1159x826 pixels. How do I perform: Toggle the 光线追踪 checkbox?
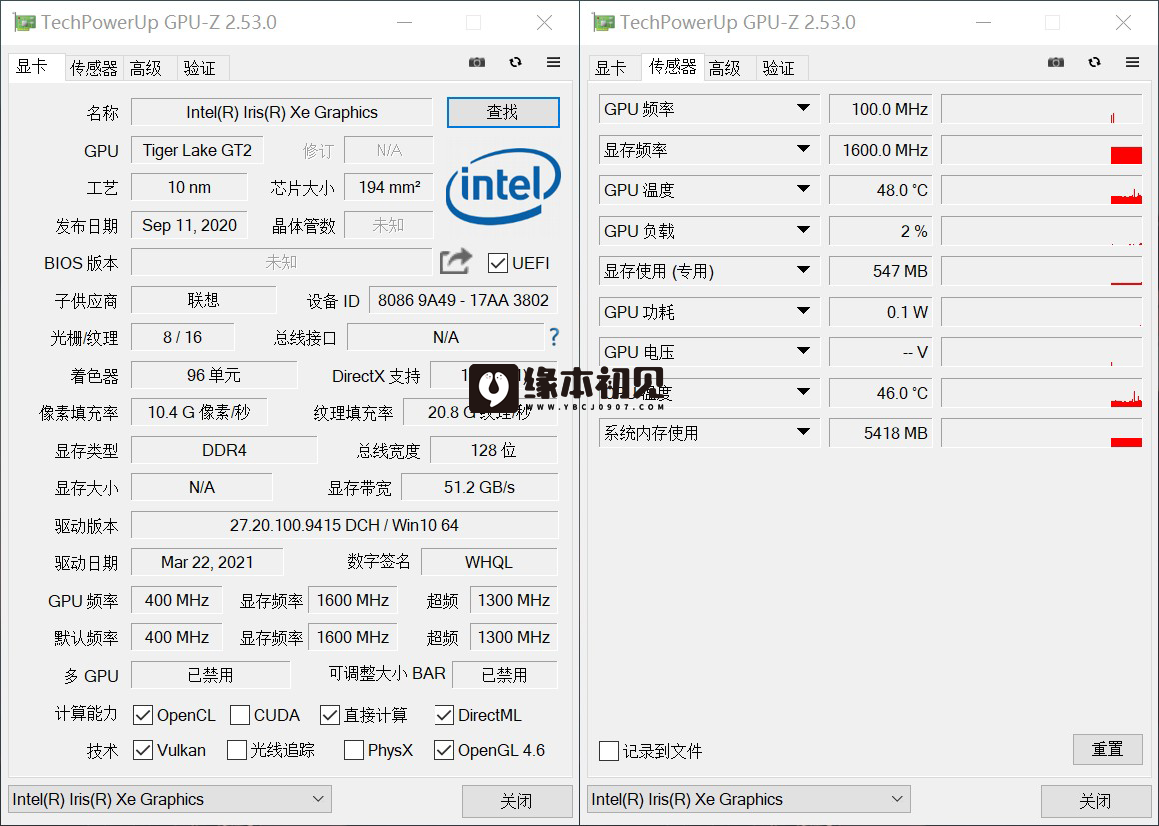(x=237, y=750)
